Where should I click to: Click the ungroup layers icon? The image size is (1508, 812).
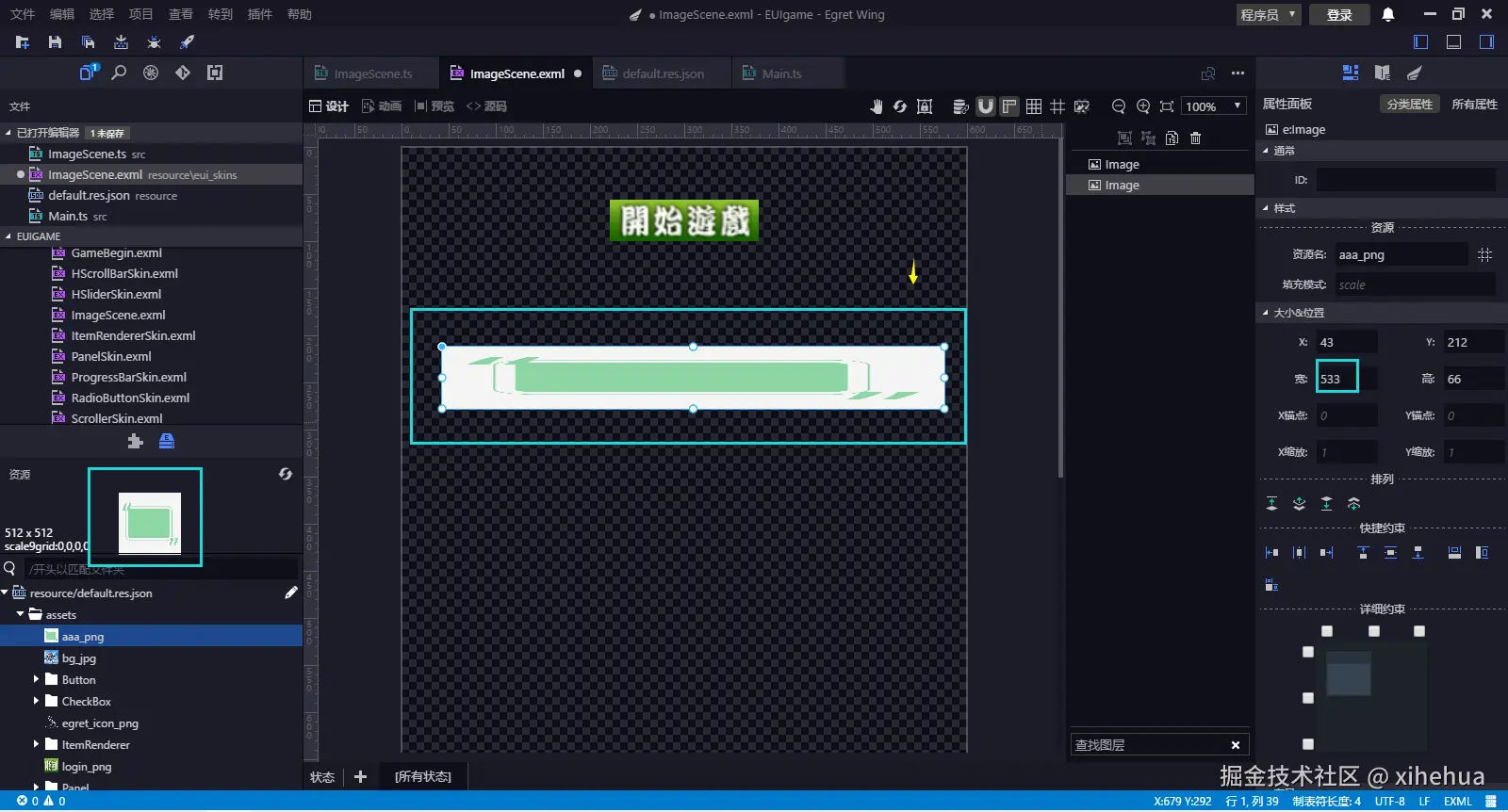[1148, 138]
